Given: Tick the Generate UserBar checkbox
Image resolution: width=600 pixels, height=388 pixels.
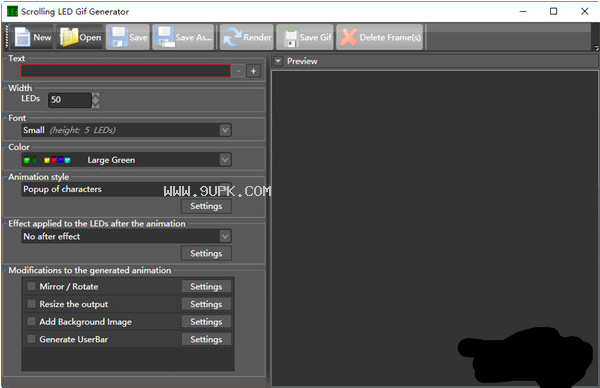Looking at the screenshot, I should point(31,339).
